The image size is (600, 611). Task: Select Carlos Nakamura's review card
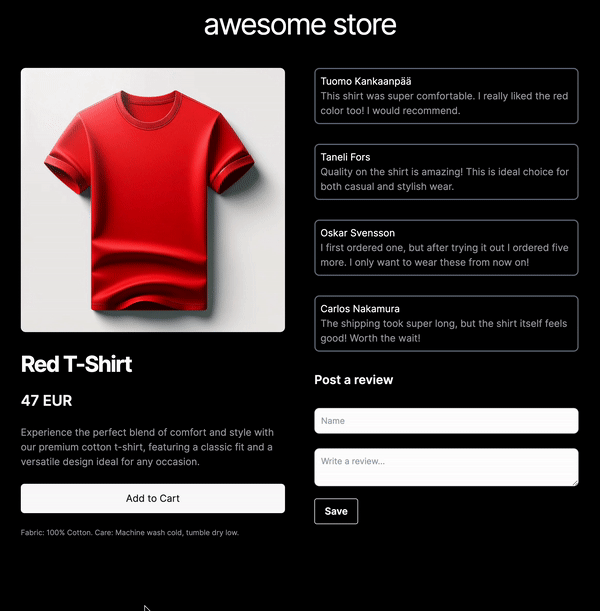(x=446, y=323)
